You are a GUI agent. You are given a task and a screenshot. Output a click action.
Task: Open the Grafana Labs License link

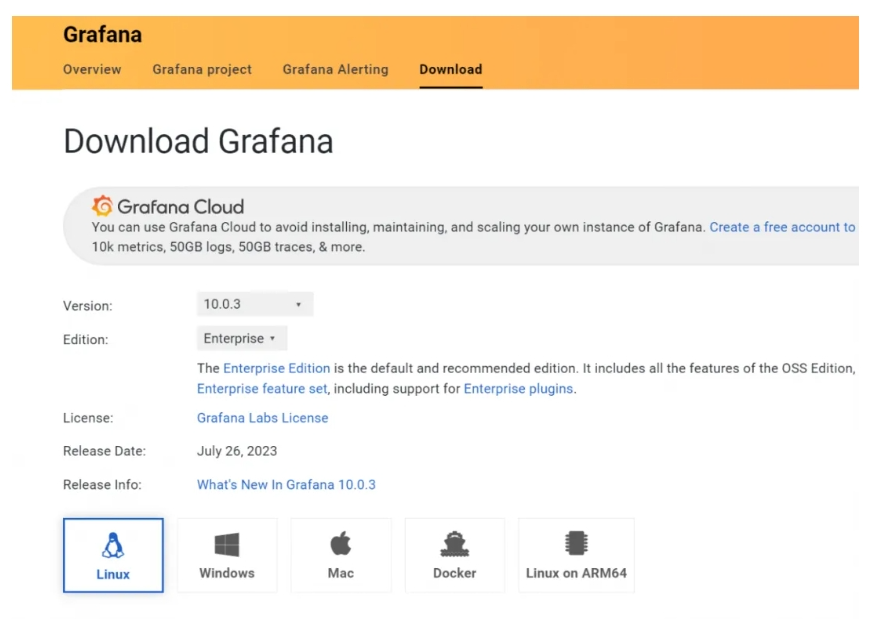pyautogui.click(x=262, y=418)
